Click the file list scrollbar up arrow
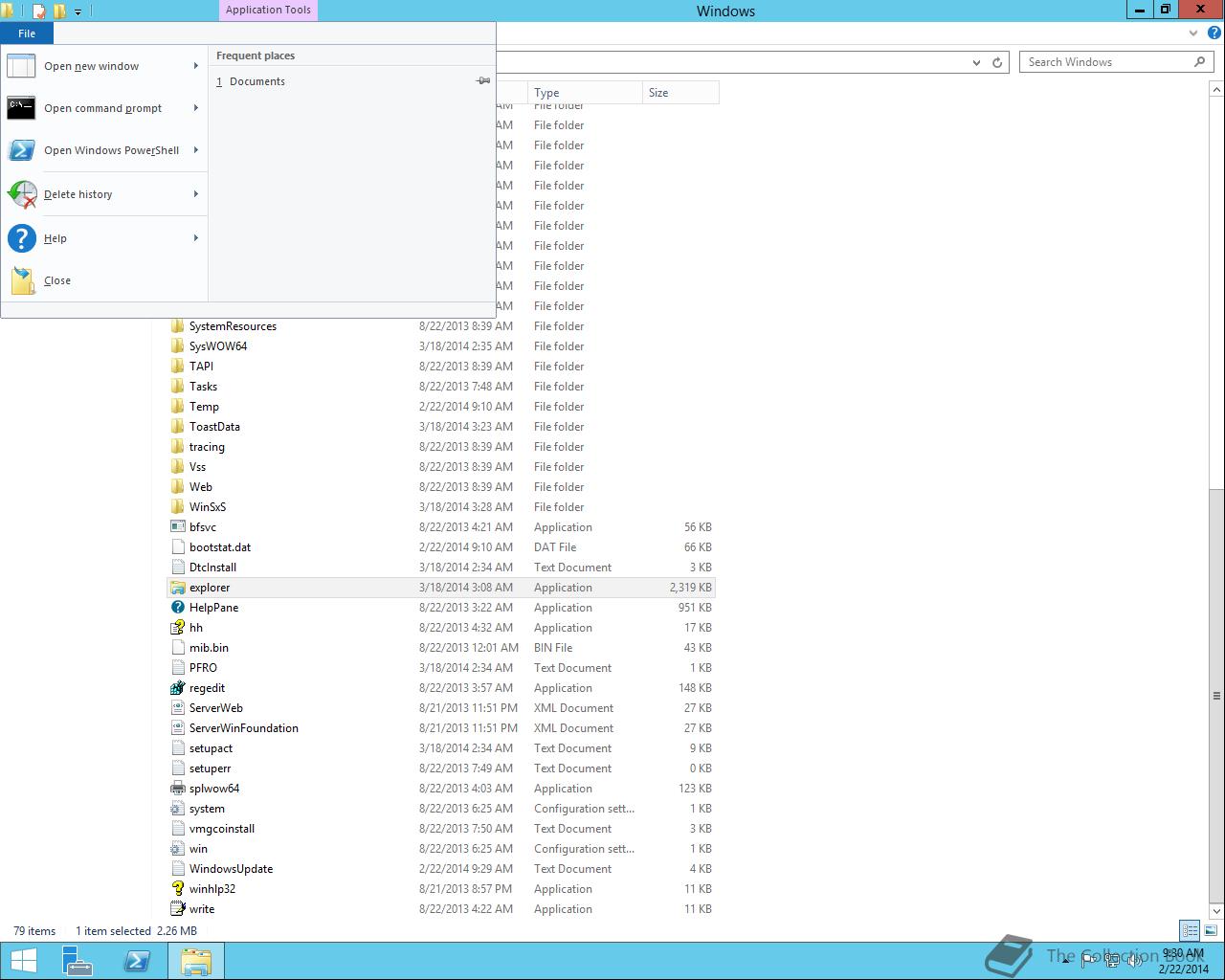 tap(1216, 89)
